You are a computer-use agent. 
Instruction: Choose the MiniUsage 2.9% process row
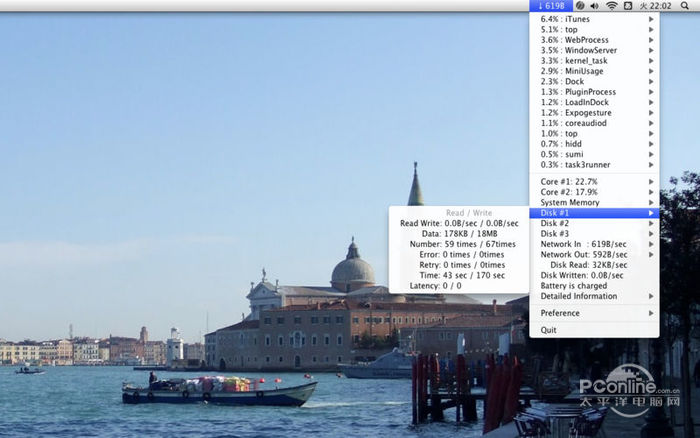pyautogui.click(x=594, y=71)
